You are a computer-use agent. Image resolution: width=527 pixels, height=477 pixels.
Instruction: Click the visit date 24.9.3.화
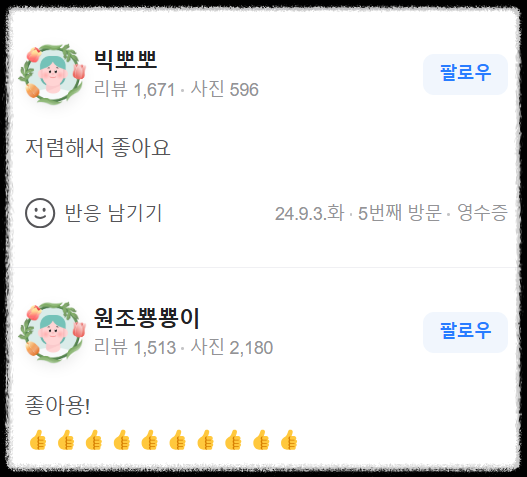[310, 213]
